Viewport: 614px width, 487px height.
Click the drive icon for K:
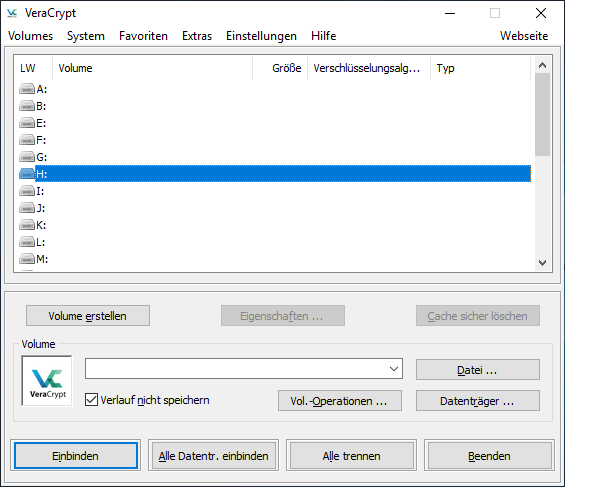click(x=27, y=225)
